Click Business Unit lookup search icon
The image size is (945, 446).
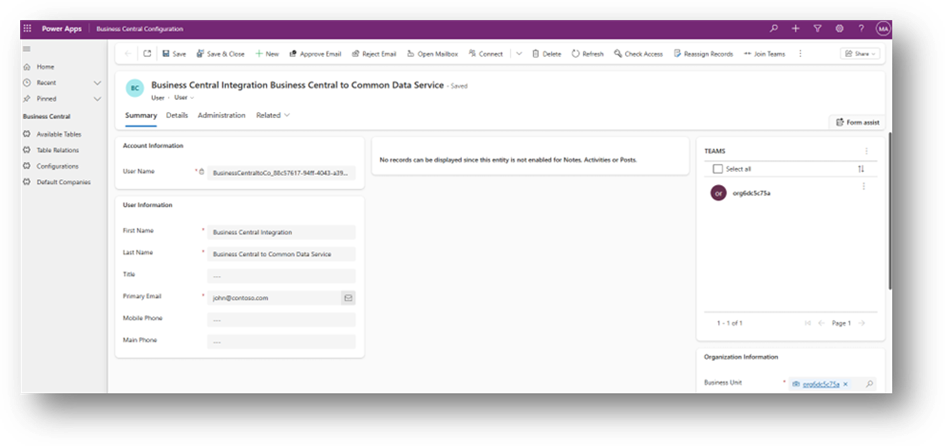(x=870, y=384)
